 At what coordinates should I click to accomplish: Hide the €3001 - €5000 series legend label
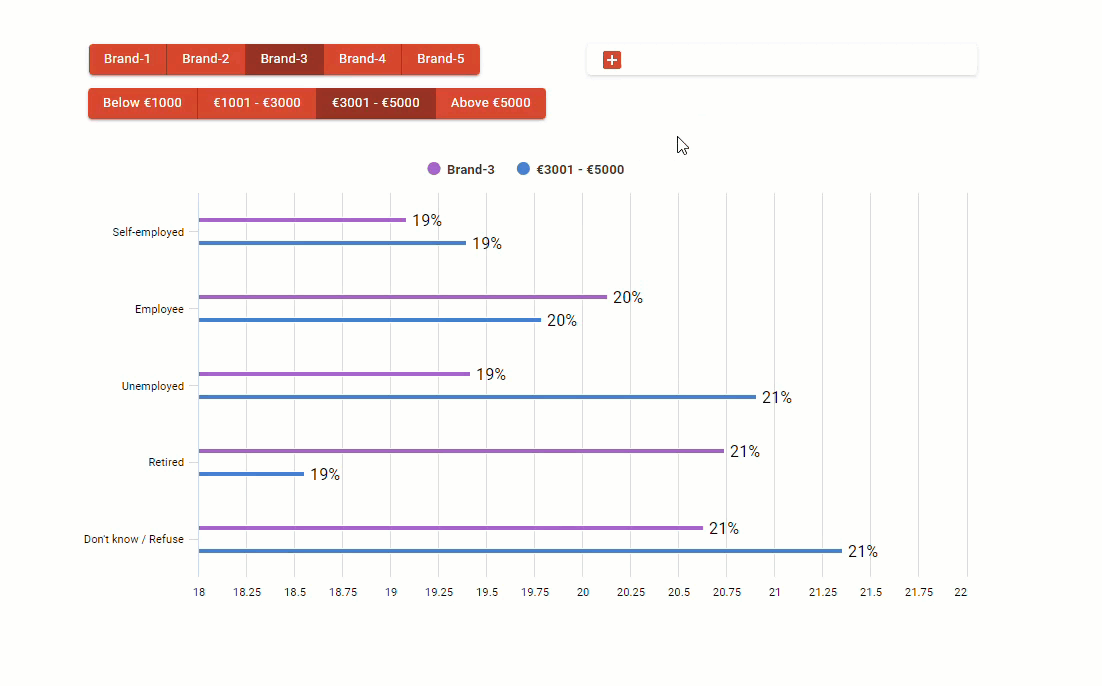[x=580, y=170]
